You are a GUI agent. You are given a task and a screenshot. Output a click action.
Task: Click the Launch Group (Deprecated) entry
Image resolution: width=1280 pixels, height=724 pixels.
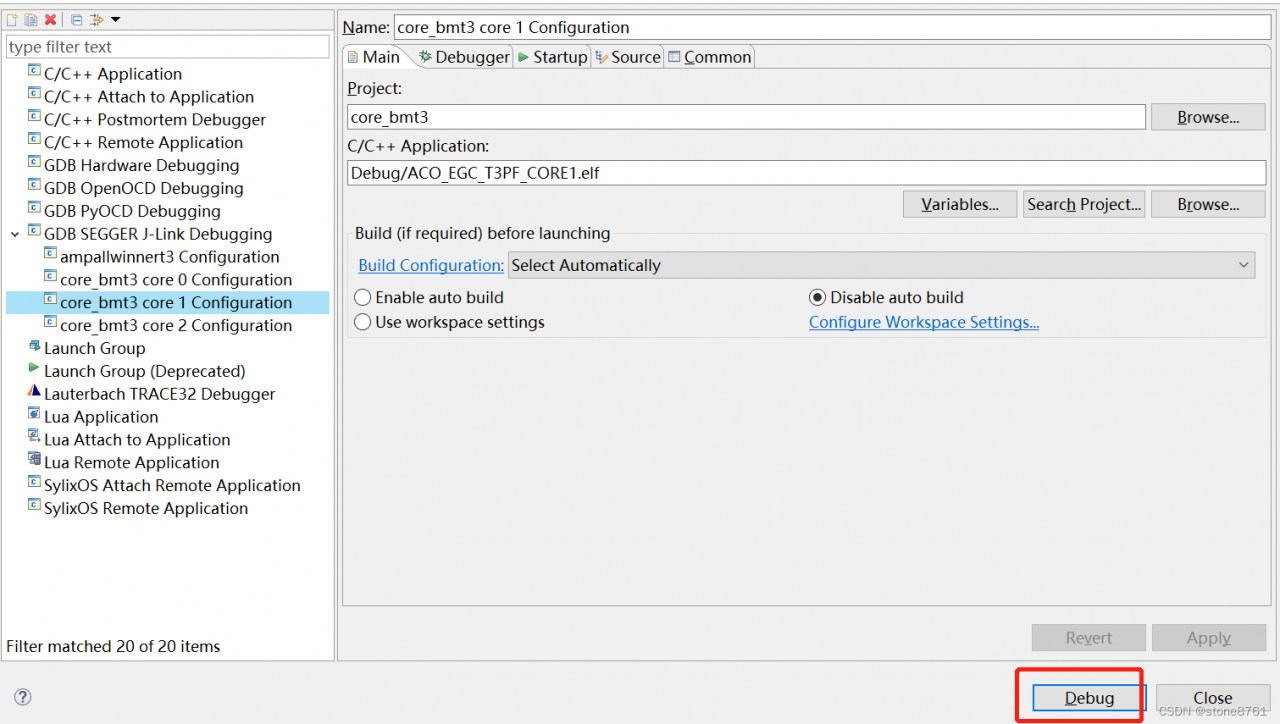pos(144,371)
